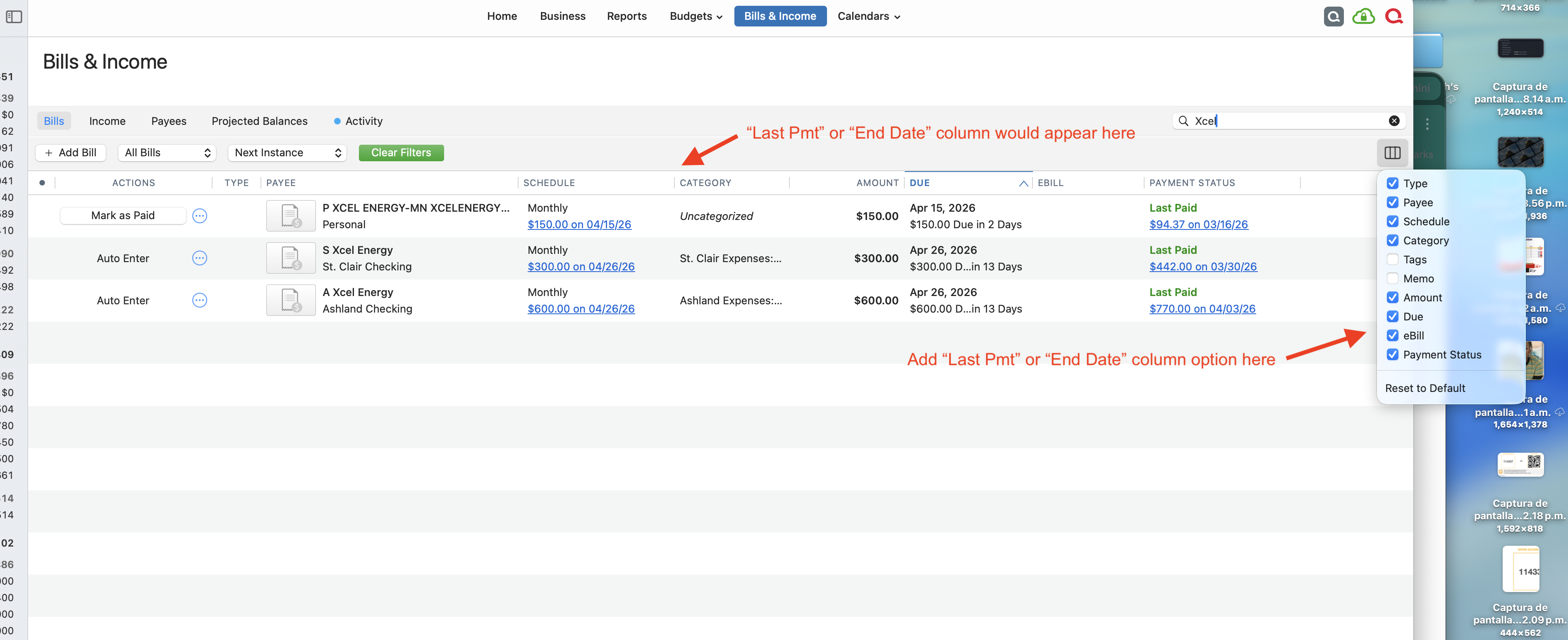Image resolution: width=1568 pixels, height=640 pixels.
Task: Click the gray search magnifier icon
Action: pos(1333,17)
